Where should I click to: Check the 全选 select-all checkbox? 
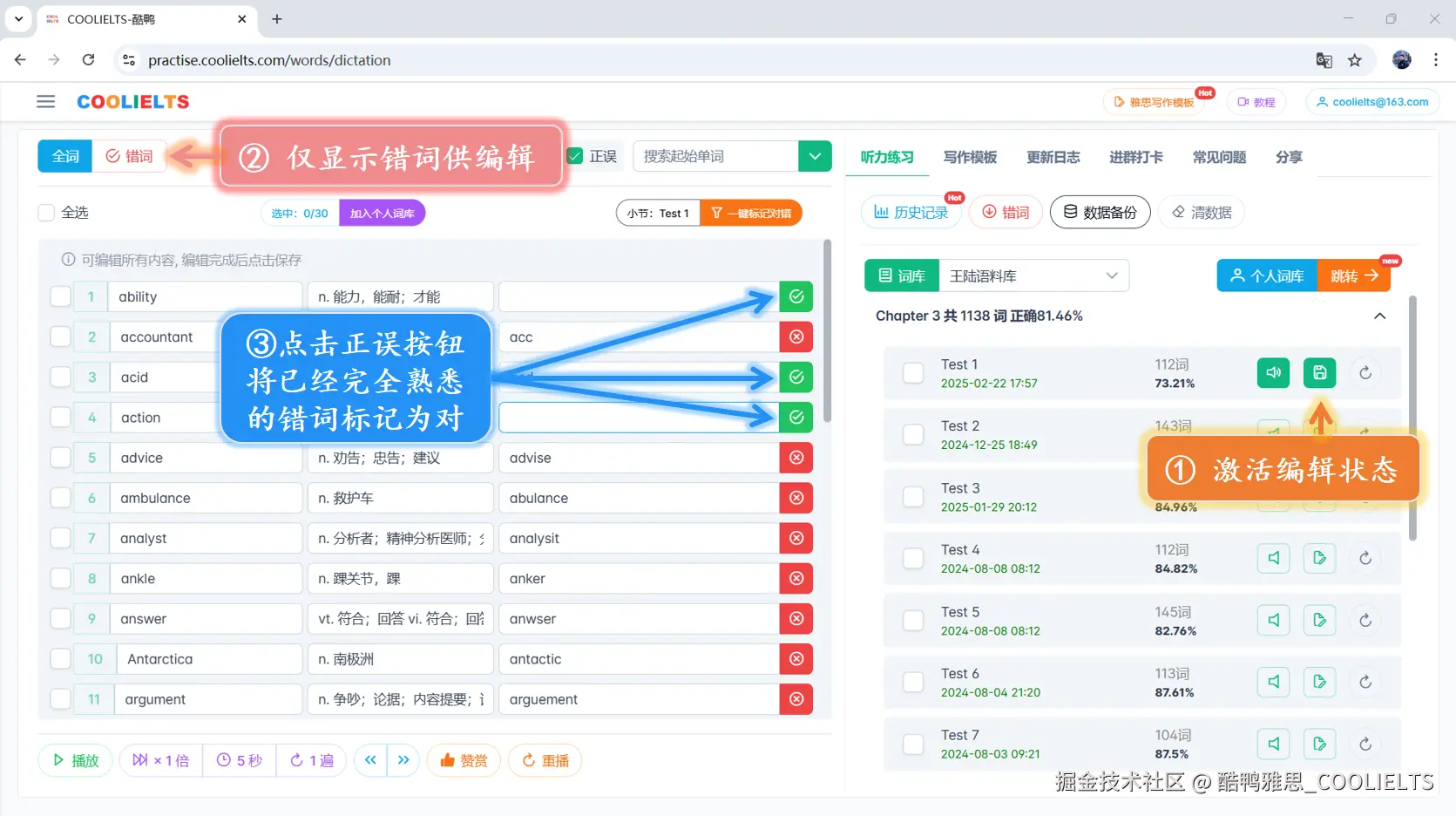tap(46, 212)
